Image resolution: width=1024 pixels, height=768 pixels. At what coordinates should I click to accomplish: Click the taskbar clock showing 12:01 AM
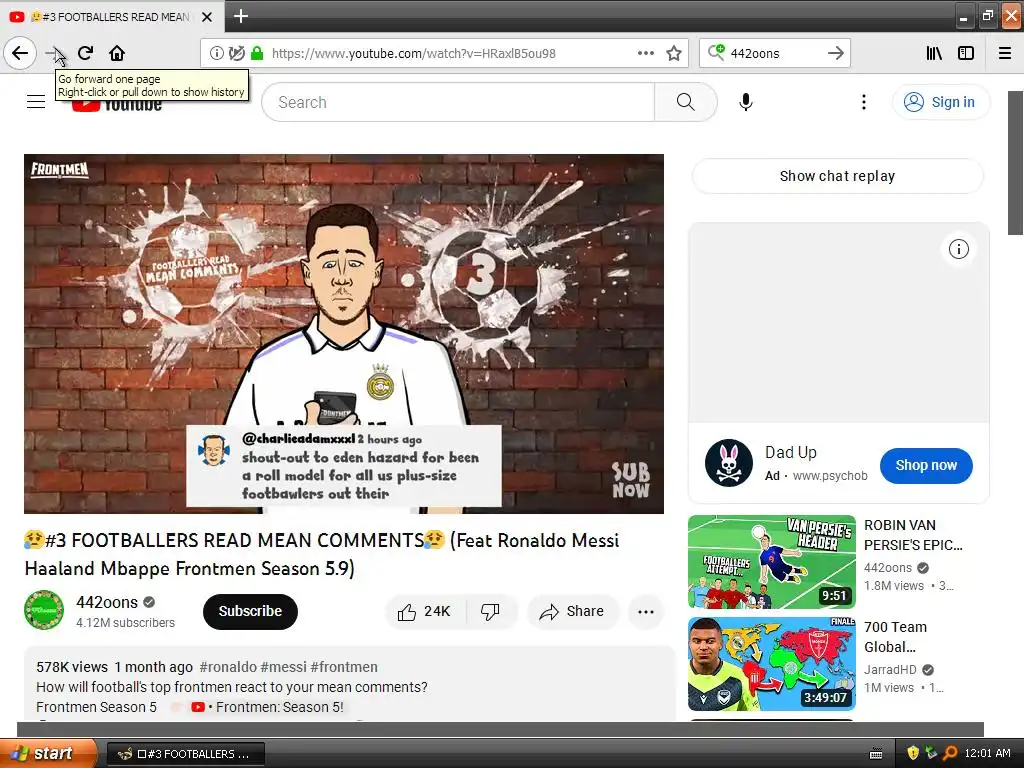point(987,753)
